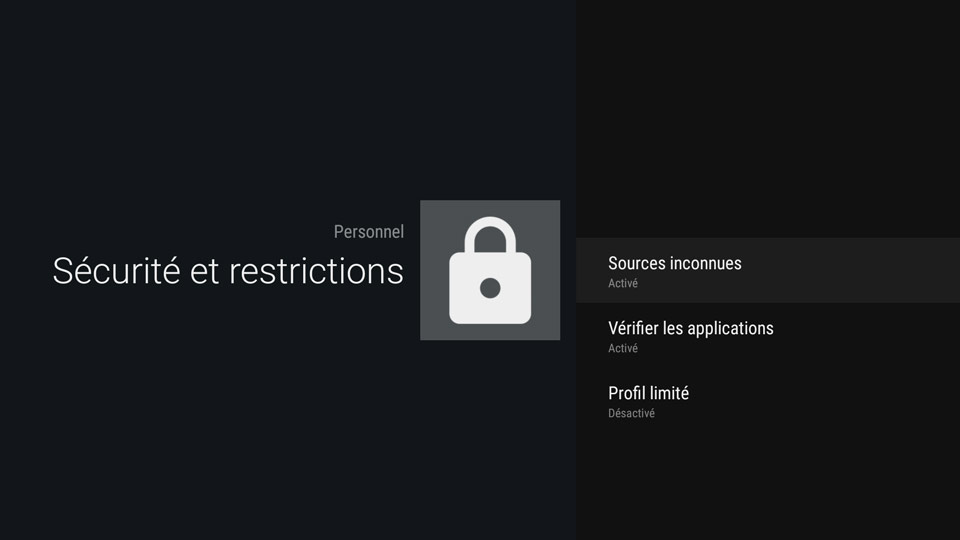Image resolution: width=960 pixels, height=540 pixels.
Task: Select the highlighted Sources inconnues row
Action: [768, 270]
